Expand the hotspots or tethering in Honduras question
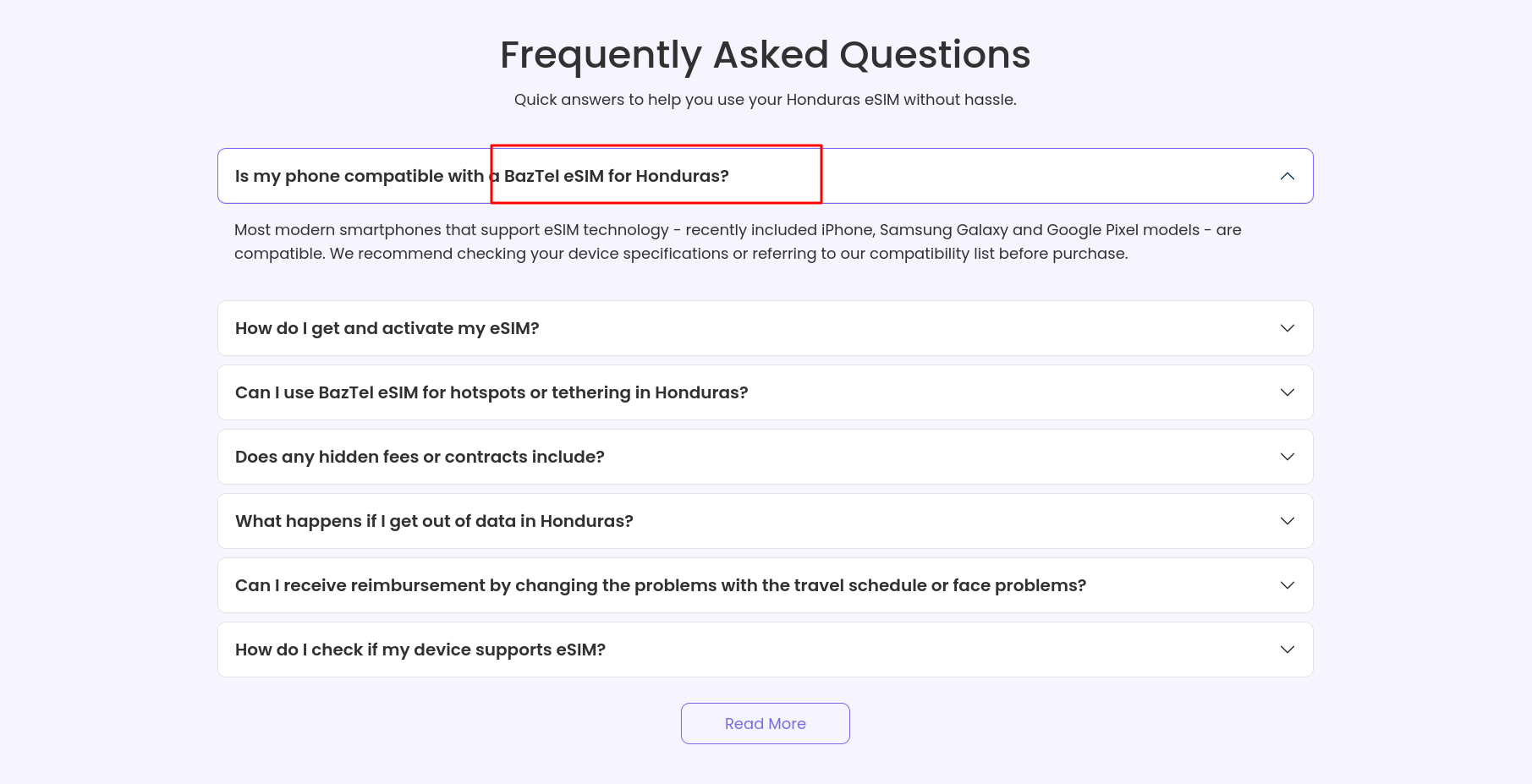Image resolution: width=1532 pixels, height=784 pixels. [491, 392]
